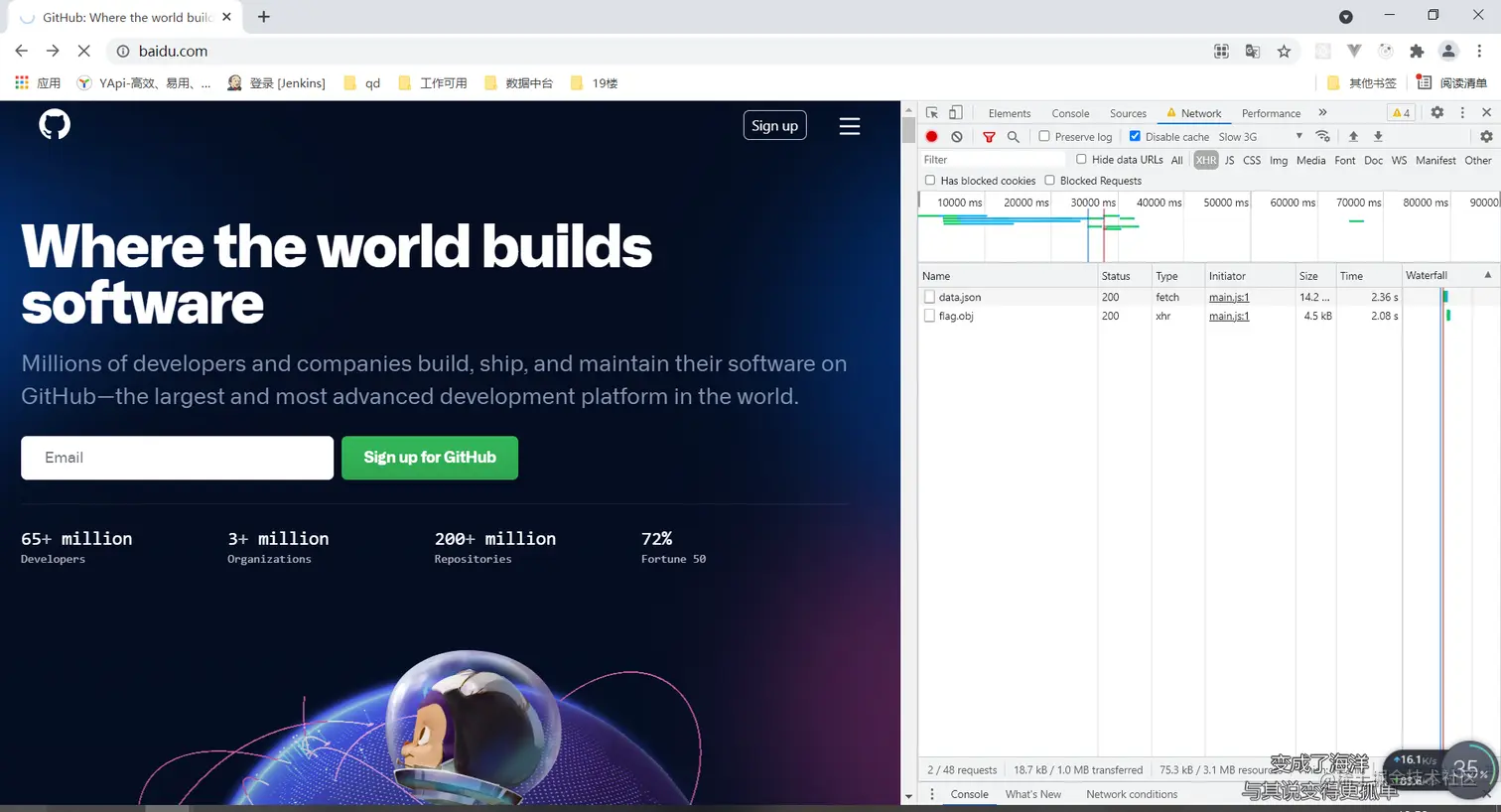Open the Chrome profile avatar
The height and width of the screenshot is (812, 1501).
pyautogui.click(x=1448, y=51)
